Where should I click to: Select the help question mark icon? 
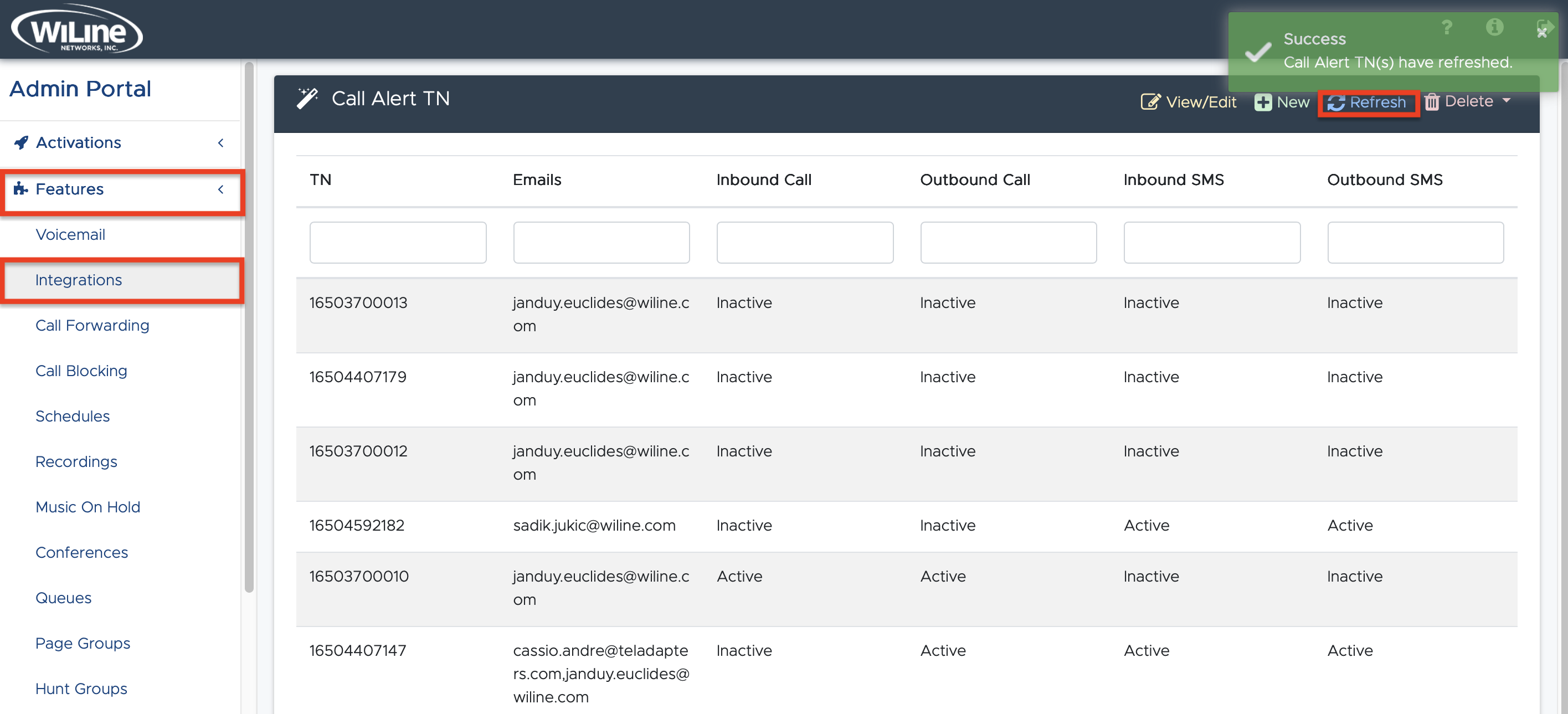tap(1447, 27)
